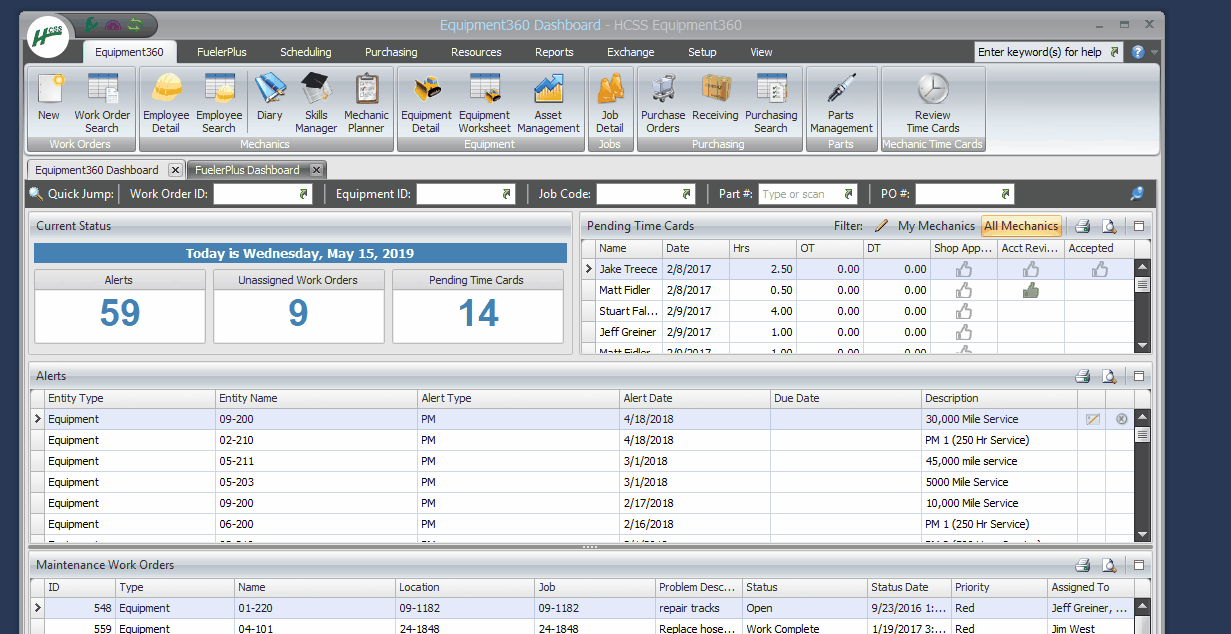Screen dimensions: 1231x634
Task: Select the My Mechanics filter
Action: tap(935, 226)
